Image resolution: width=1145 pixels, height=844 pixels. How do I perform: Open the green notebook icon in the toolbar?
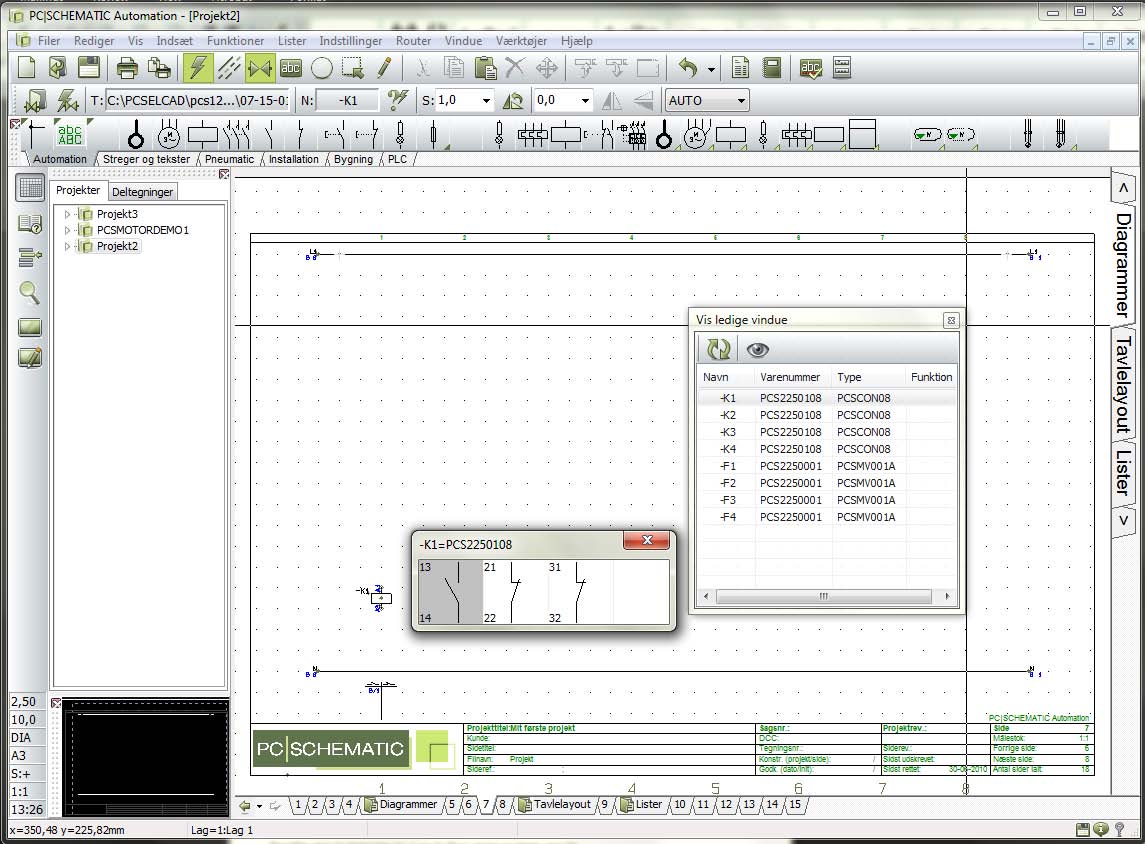coord(772,68)
